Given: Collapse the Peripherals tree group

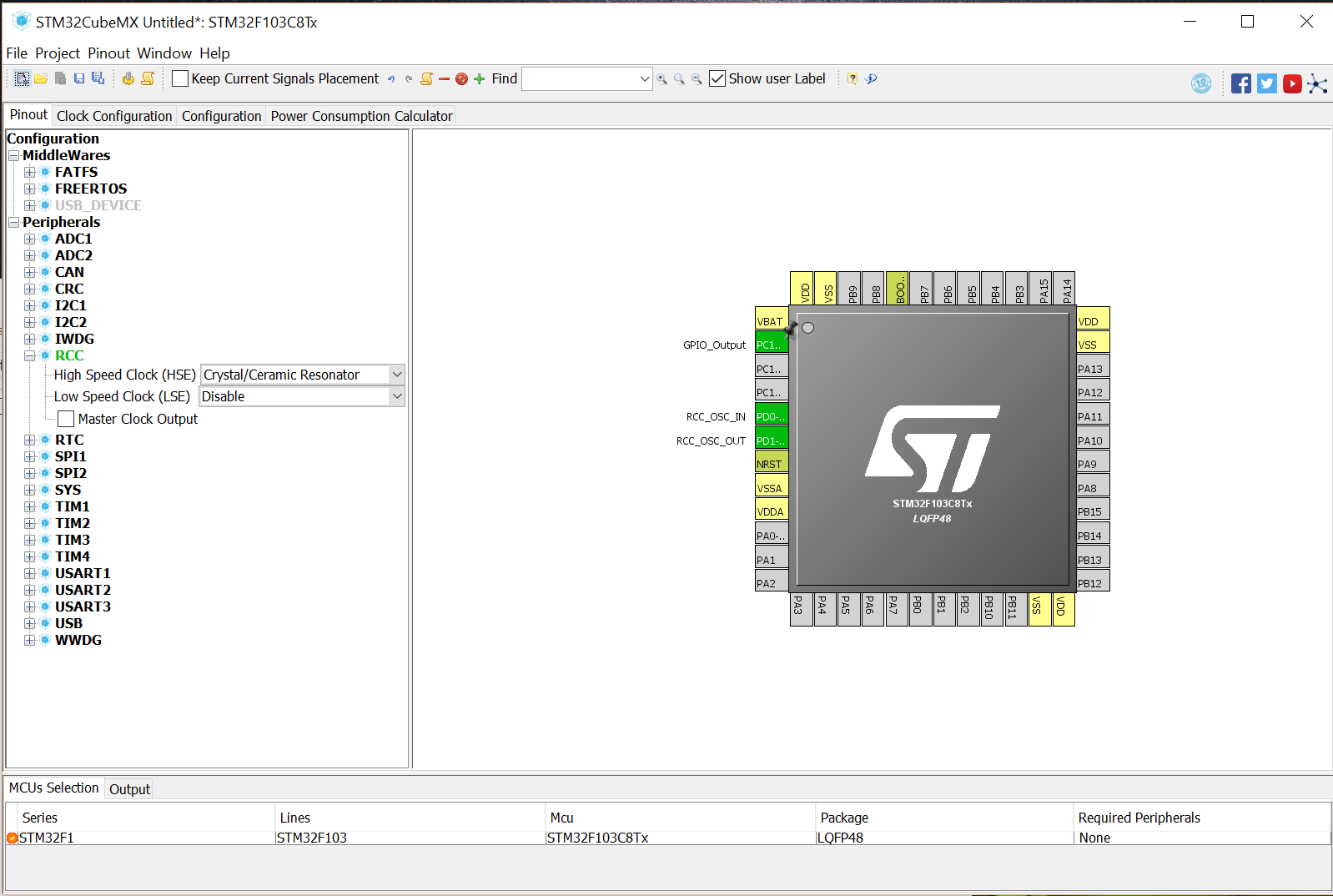Looking at the screenshot, I should [x=13, y=222].
